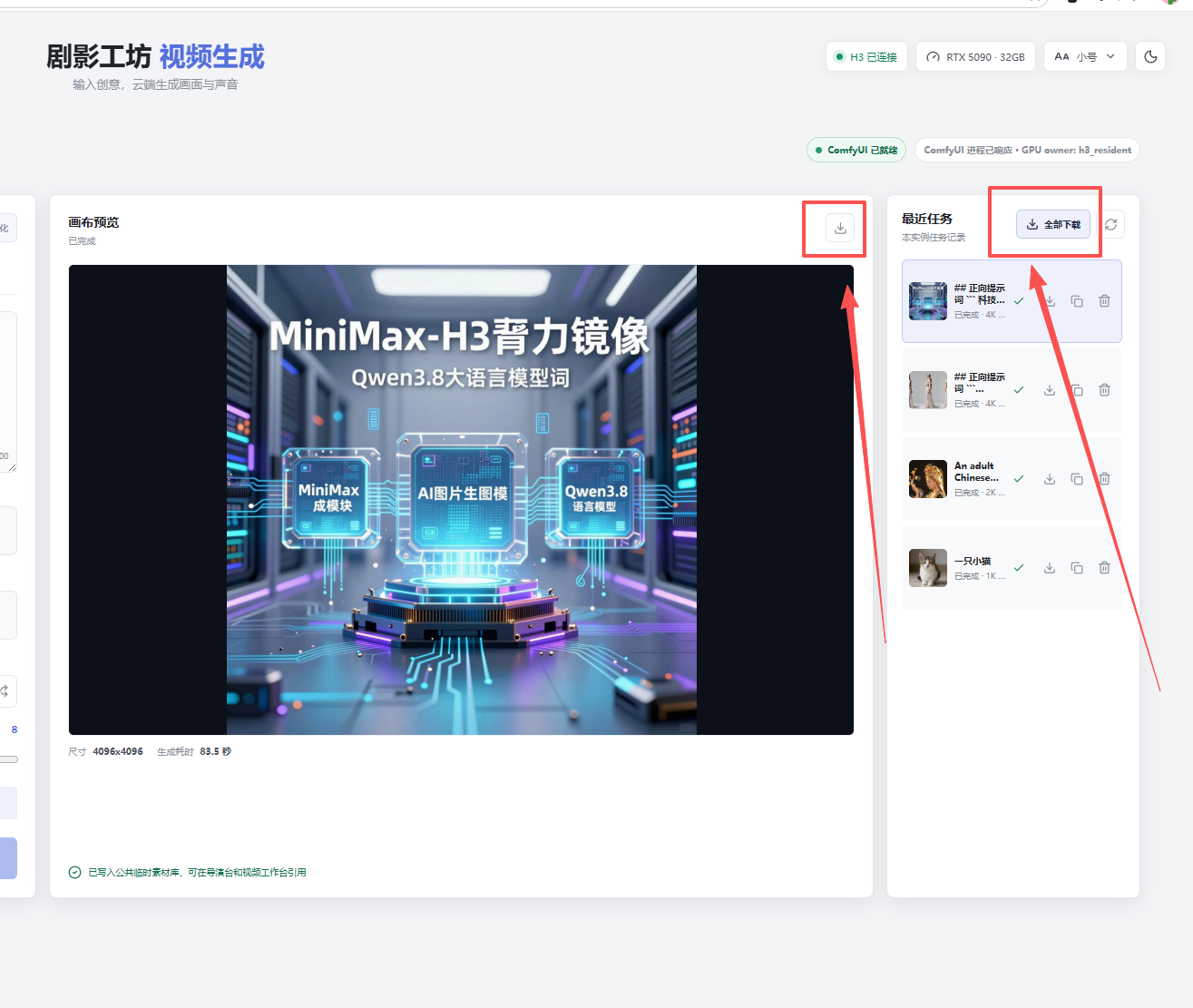
Task: Refresh the recent tasks list
Action: 1110,224
